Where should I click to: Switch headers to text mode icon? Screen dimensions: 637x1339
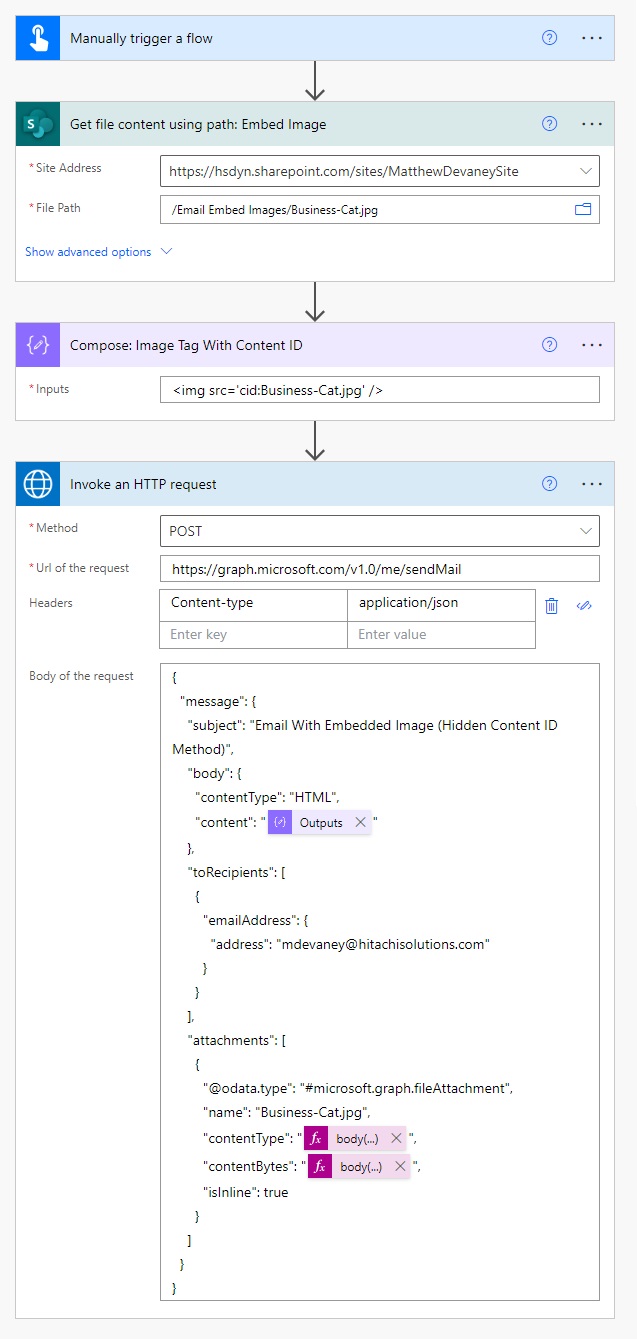(x=586, y=604)
